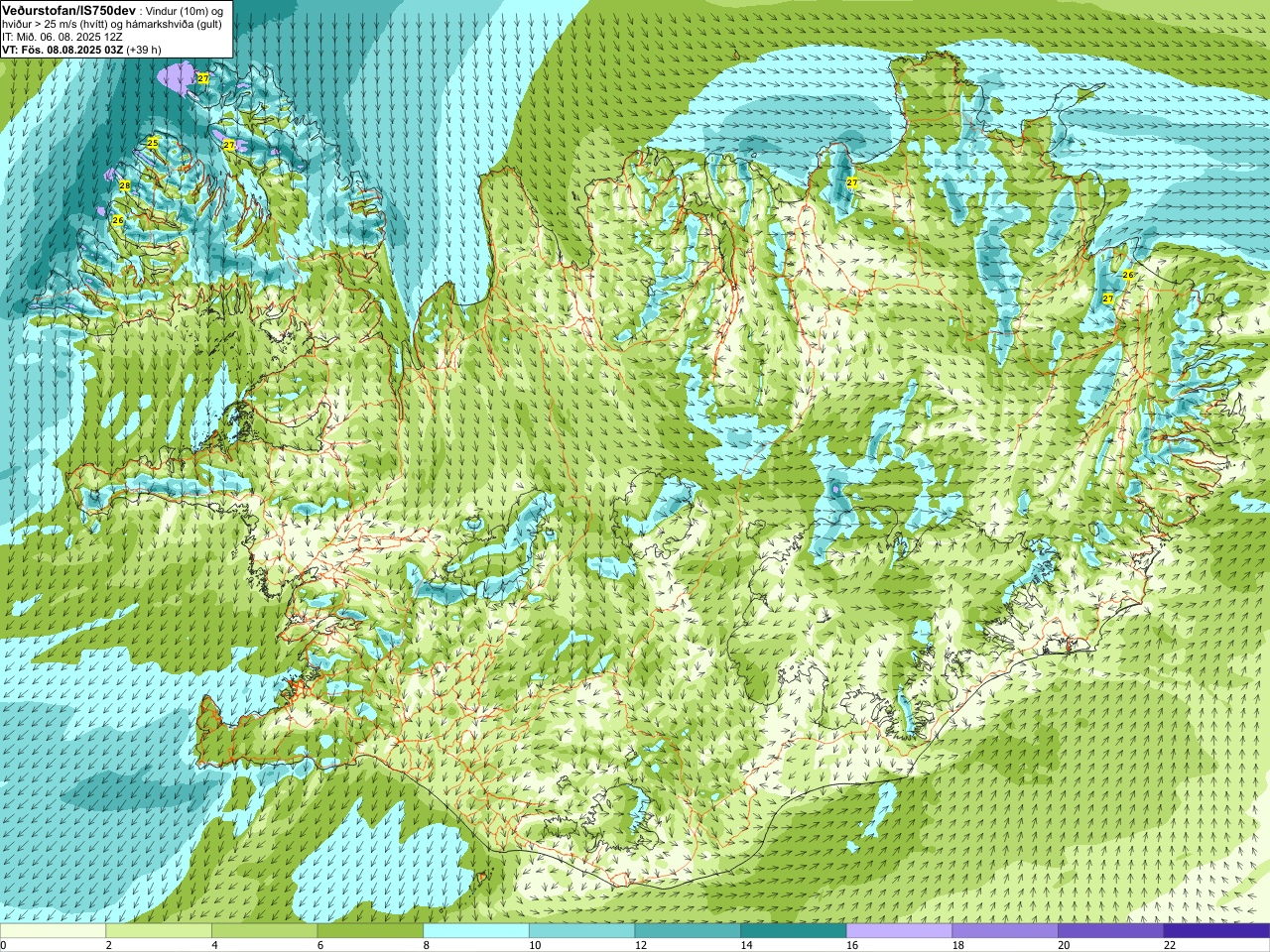This screenshot has width=1270, height=952.
Task: Click the 27 gust marker beside the purple island patch
Action: coord(202,77)
